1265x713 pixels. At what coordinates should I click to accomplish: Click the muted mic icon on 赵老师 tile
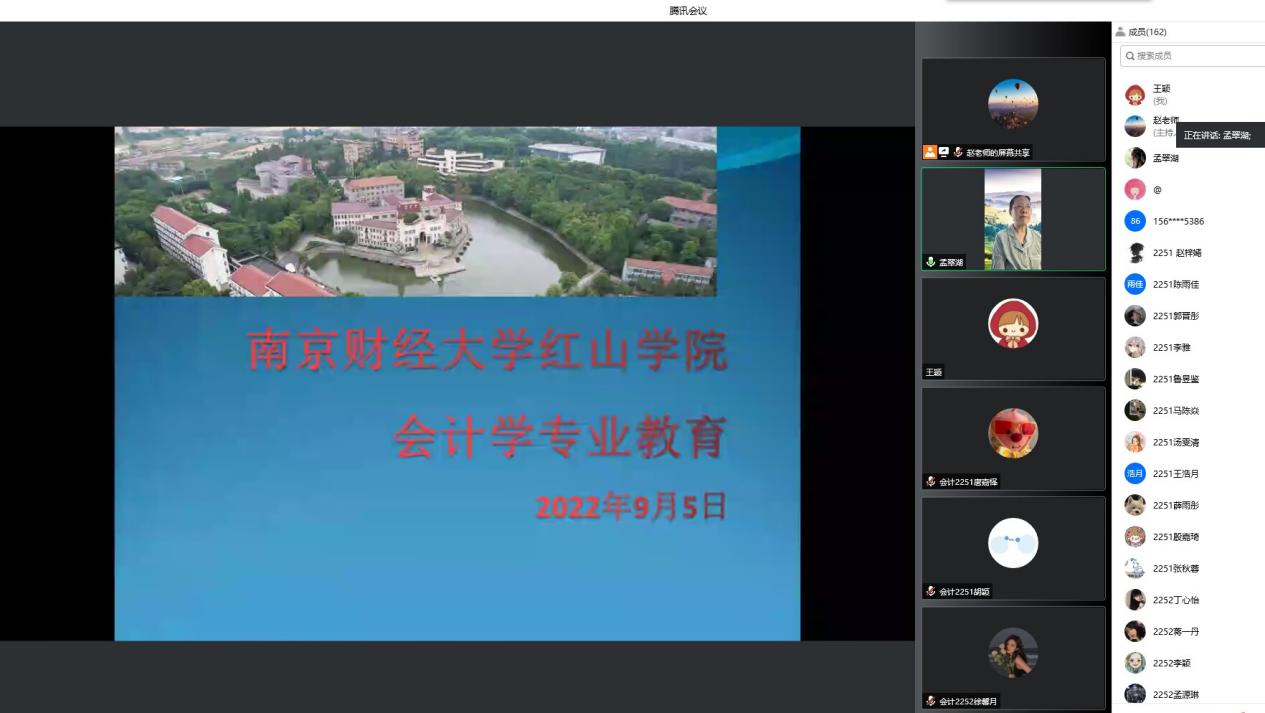tap(958, 153)
